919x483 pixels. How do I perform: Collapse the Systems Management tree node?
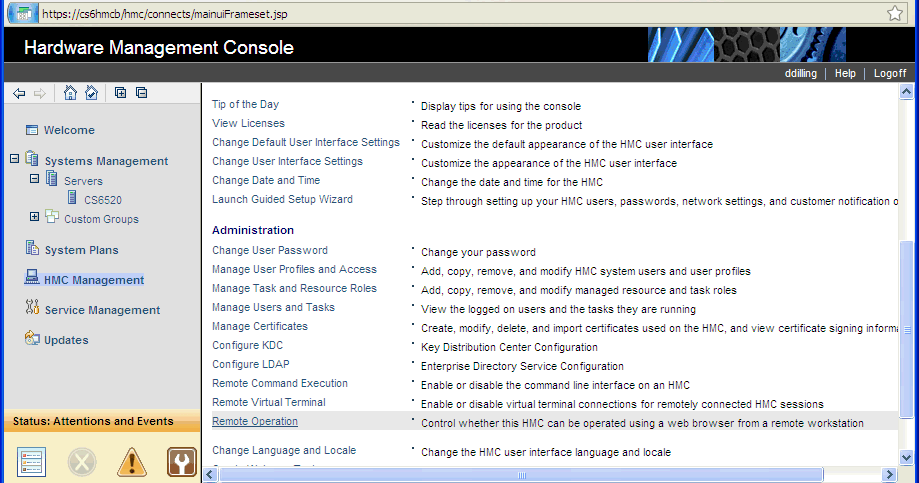click(x=15, y=159)
